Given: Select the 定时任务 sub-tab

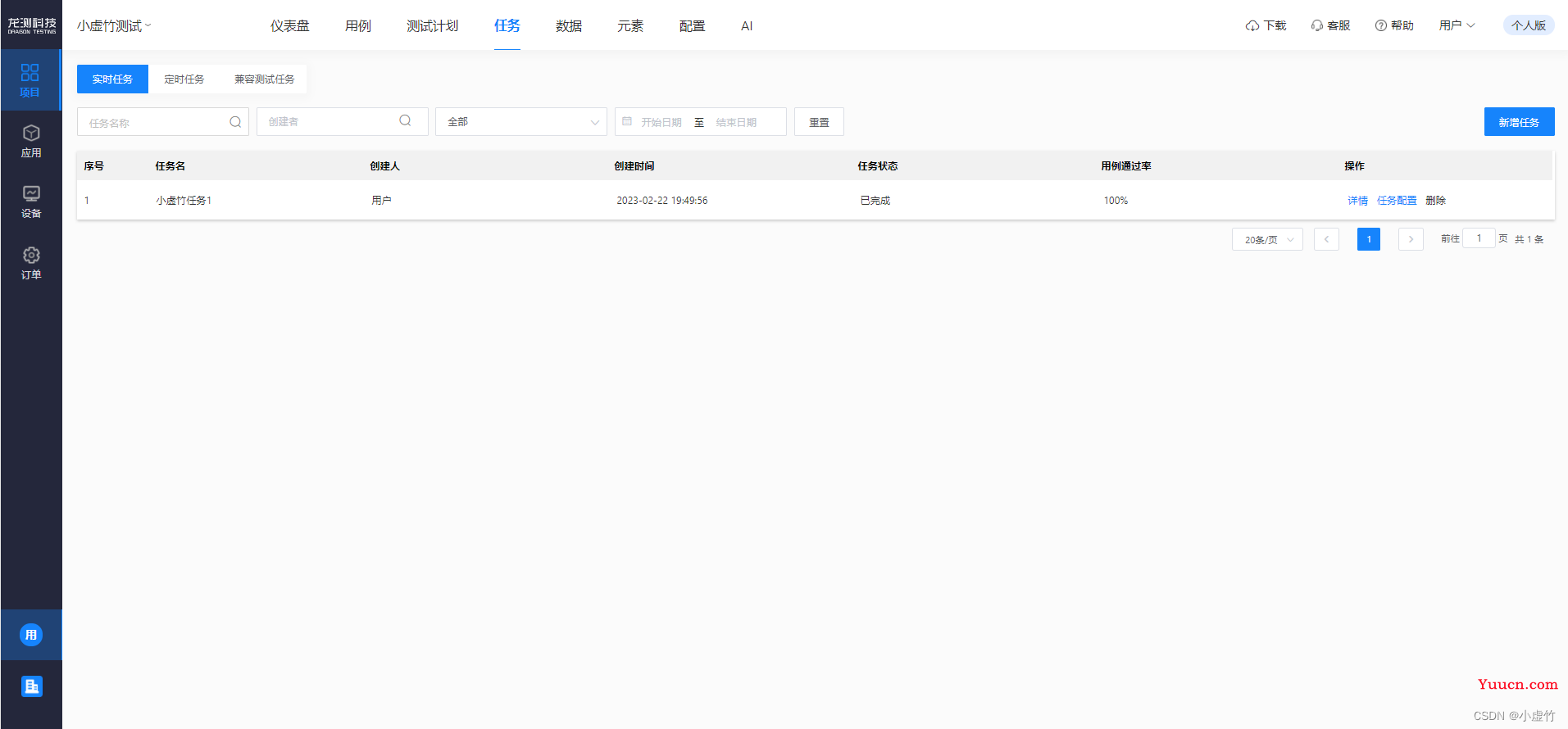Looking at the screenshot, I should (x=184, y=79).
